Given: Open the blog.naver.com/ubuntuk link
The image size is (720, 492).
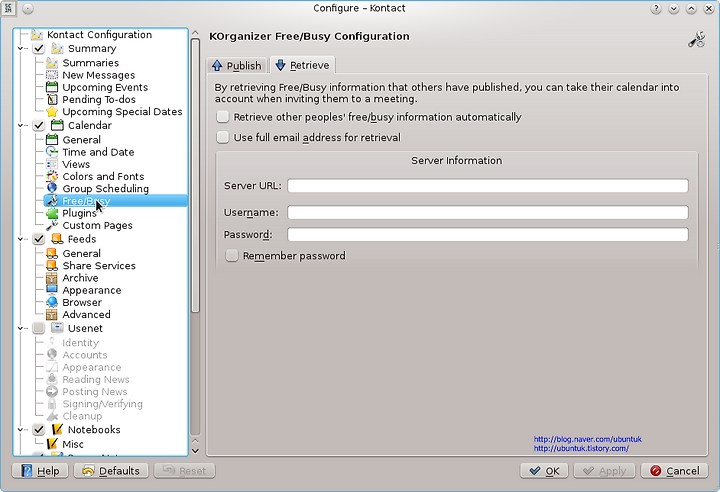Looking at the screenshot, I should click(x=587, y=439).
